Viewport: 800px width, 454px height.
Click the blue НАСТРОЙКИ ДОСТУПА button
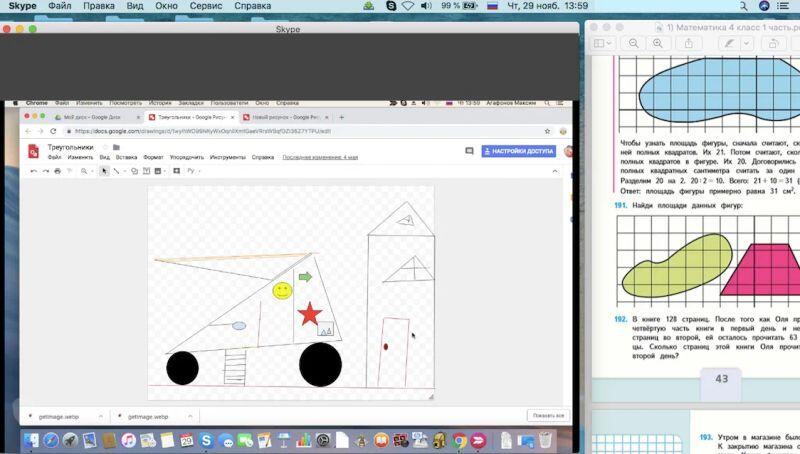point(518,151)
